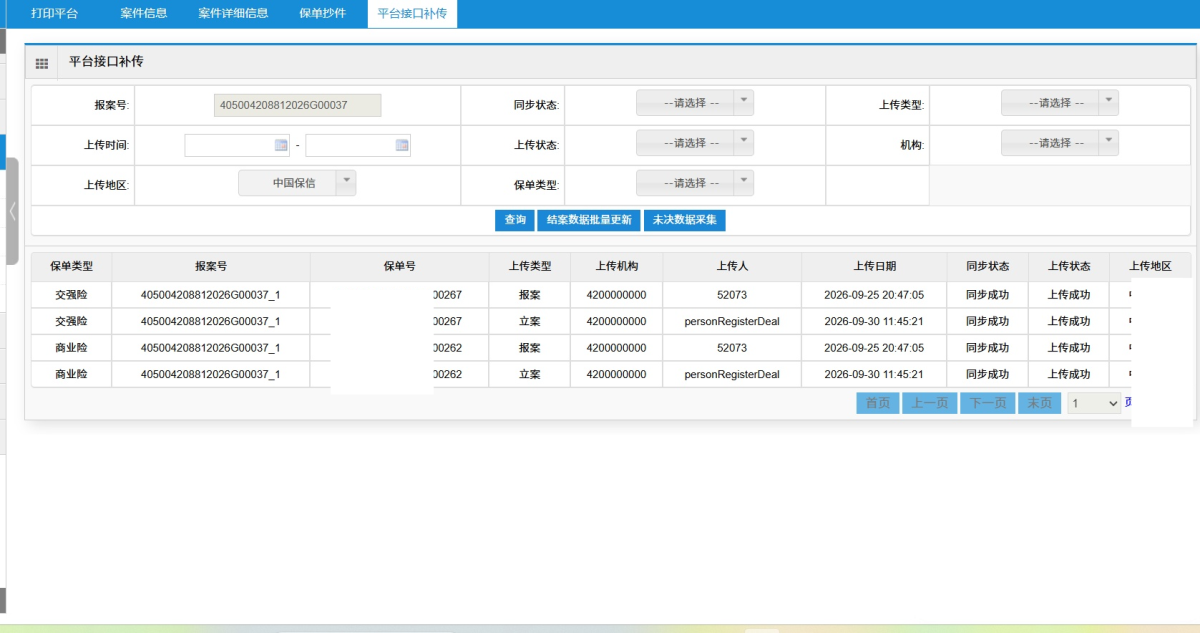Expand the 上传地区 中国保信 dropdown
Image resolution: width=1200 pixels, height=633 pixels.
(x=297, y=183)
